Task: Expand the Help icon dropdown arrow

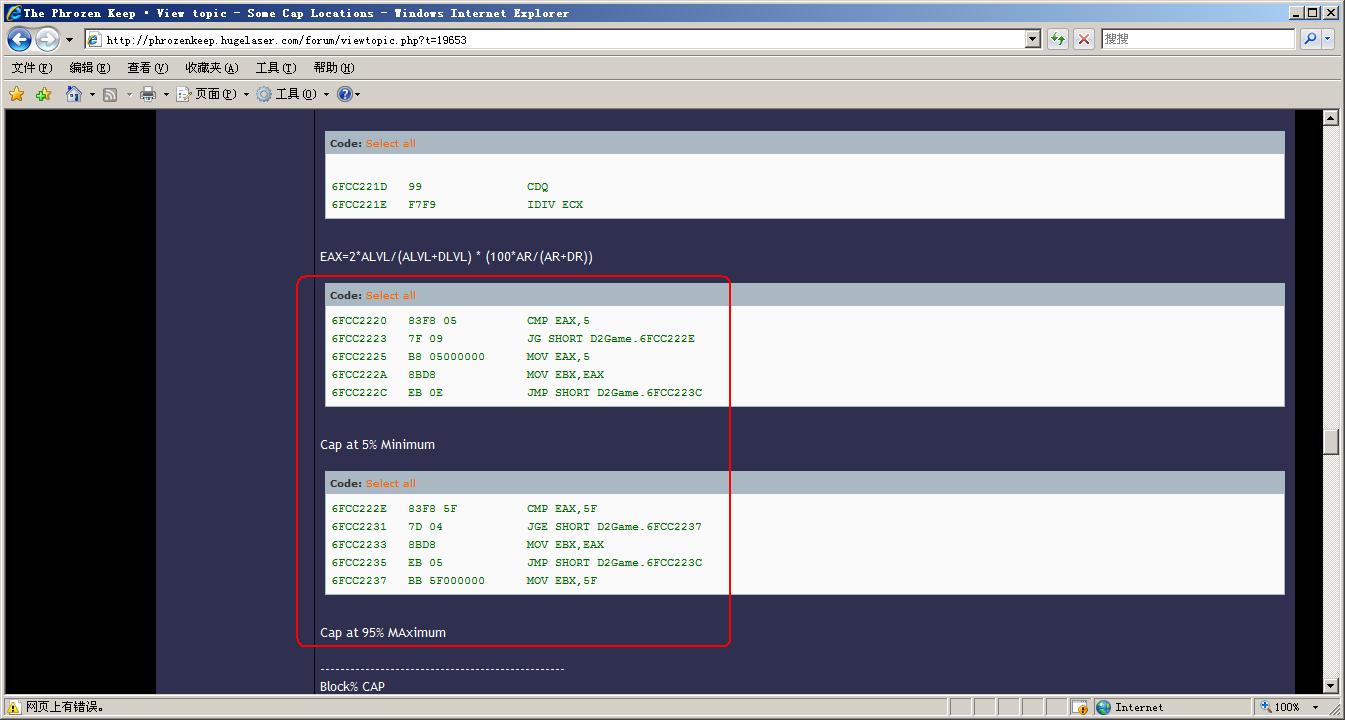Action: [x=357, y=95]
